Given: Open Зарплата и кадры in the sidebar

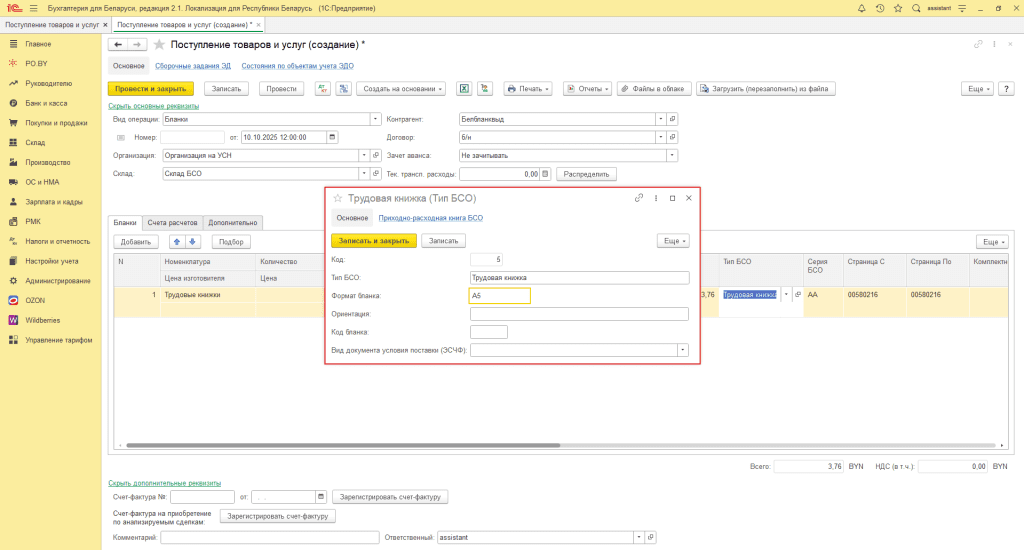Looking at the screenshot, I should tap(53, 201).
